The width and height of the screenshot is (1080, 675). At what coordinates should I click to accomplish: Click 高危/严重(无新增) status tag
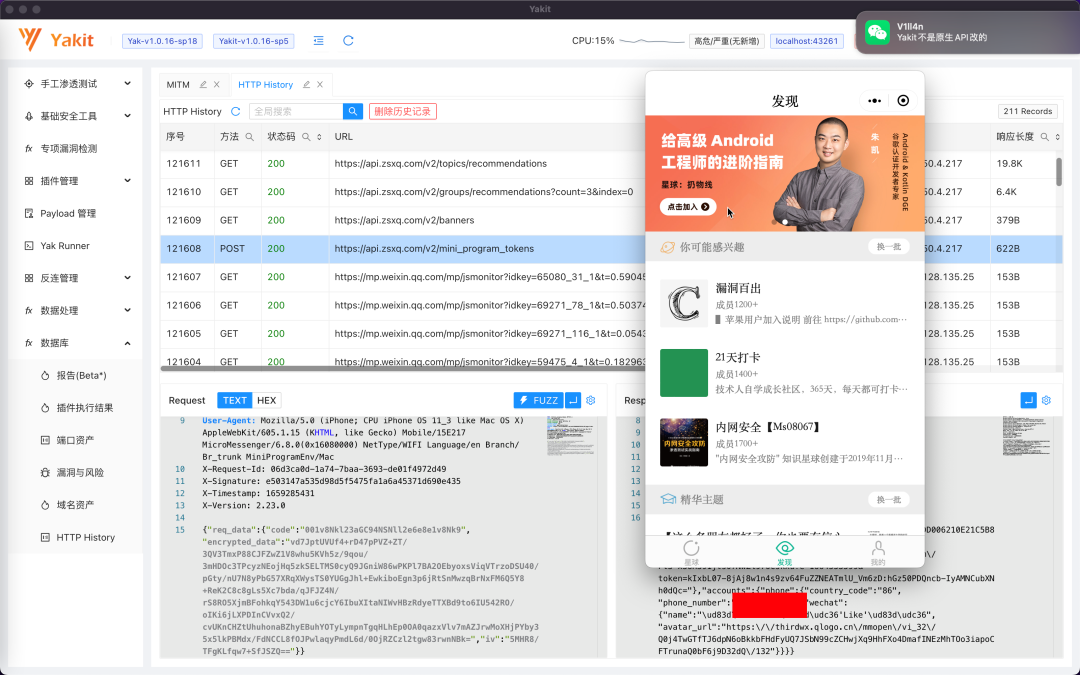point(726,41)
